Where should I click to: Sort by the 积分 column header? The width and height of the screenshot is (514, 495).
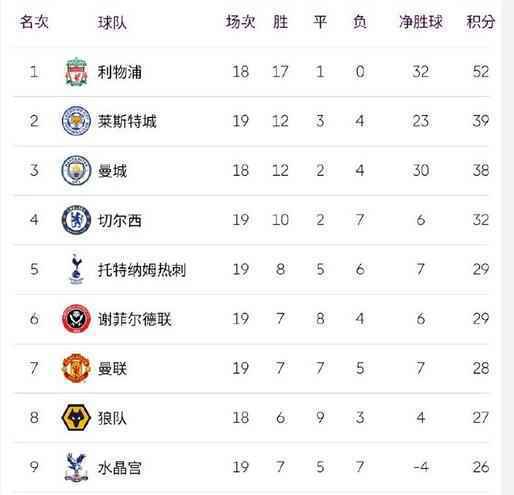[x=480, y=22]
